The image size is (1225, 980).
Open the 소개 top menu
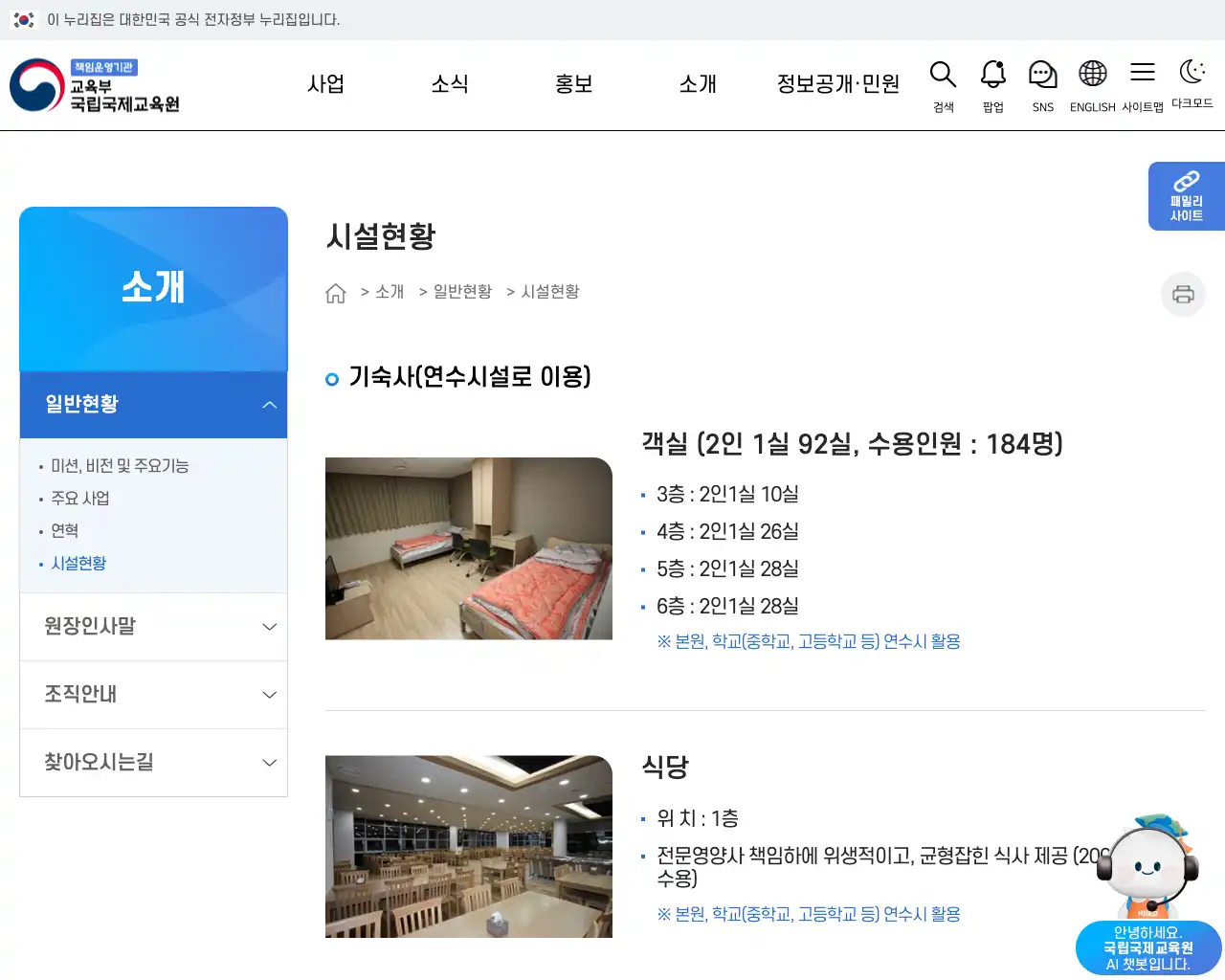coord(698,84)
